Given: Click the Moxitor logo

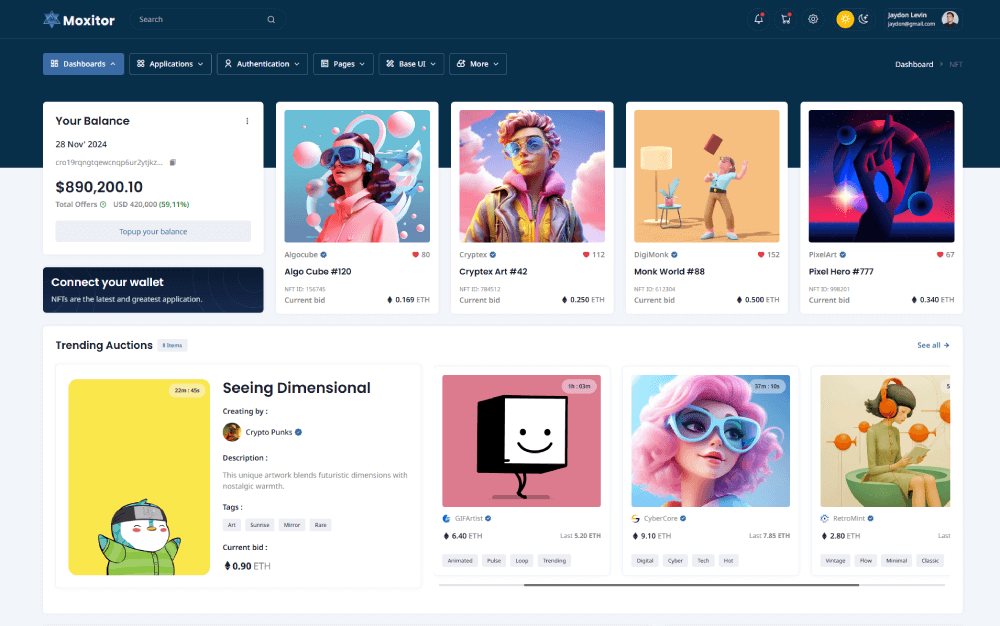Looking at the screenshot, I should [x=79, y=20].
